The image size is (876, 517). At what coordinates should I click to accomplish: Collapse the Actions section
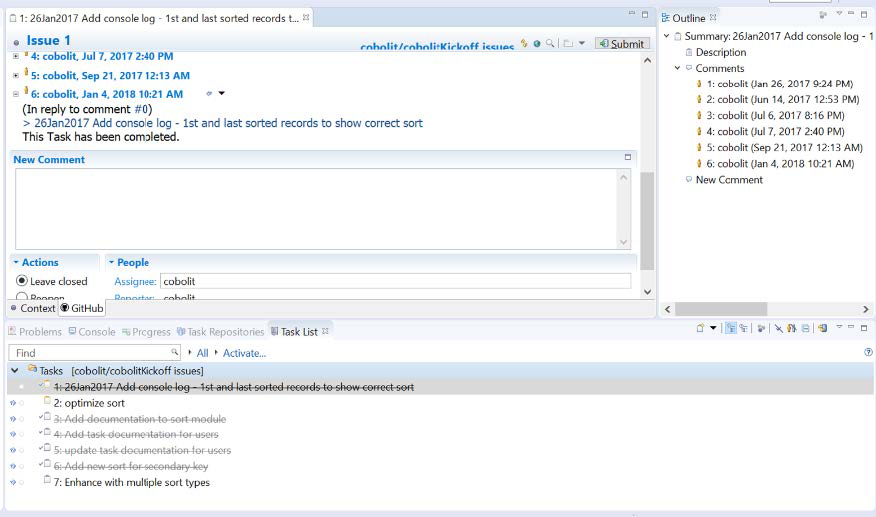coord(16,262)
